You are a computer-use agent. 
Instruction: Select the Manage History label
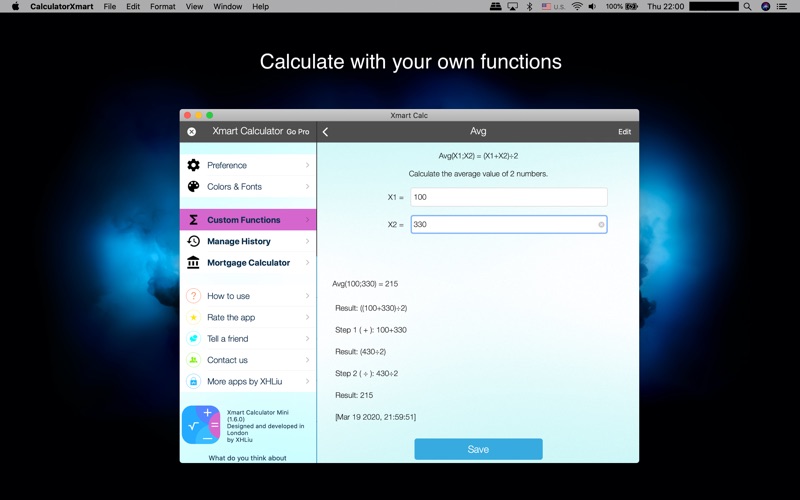[239, 241]
